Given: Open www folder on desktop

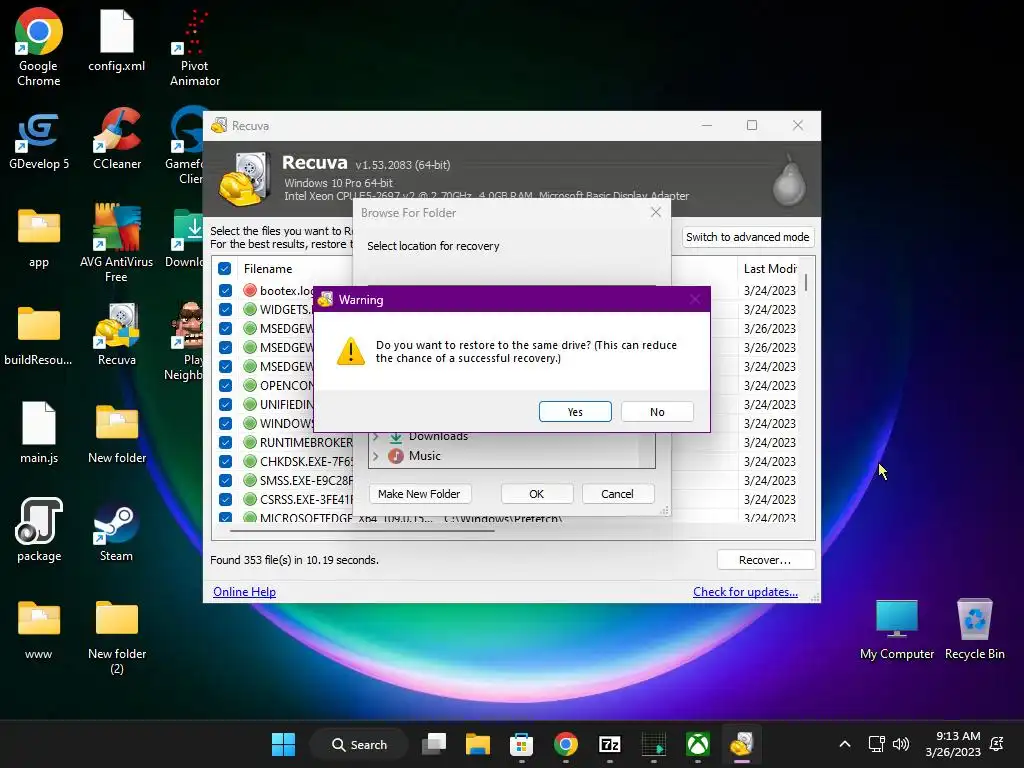Looking at the screenshot, I should coord(39,630).
